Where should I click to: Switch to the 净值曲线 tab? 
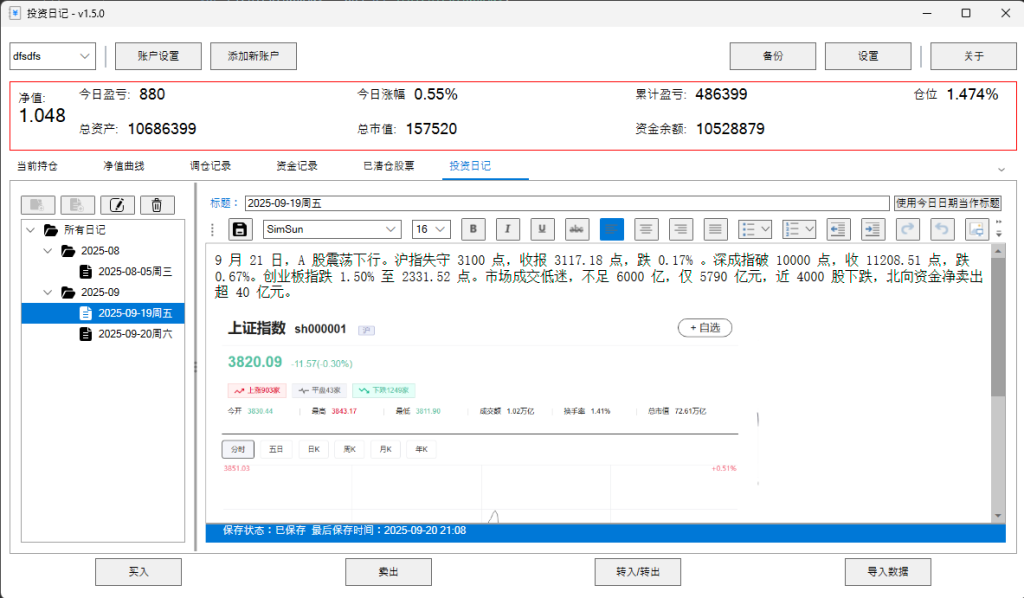click(x=123, y=166)
